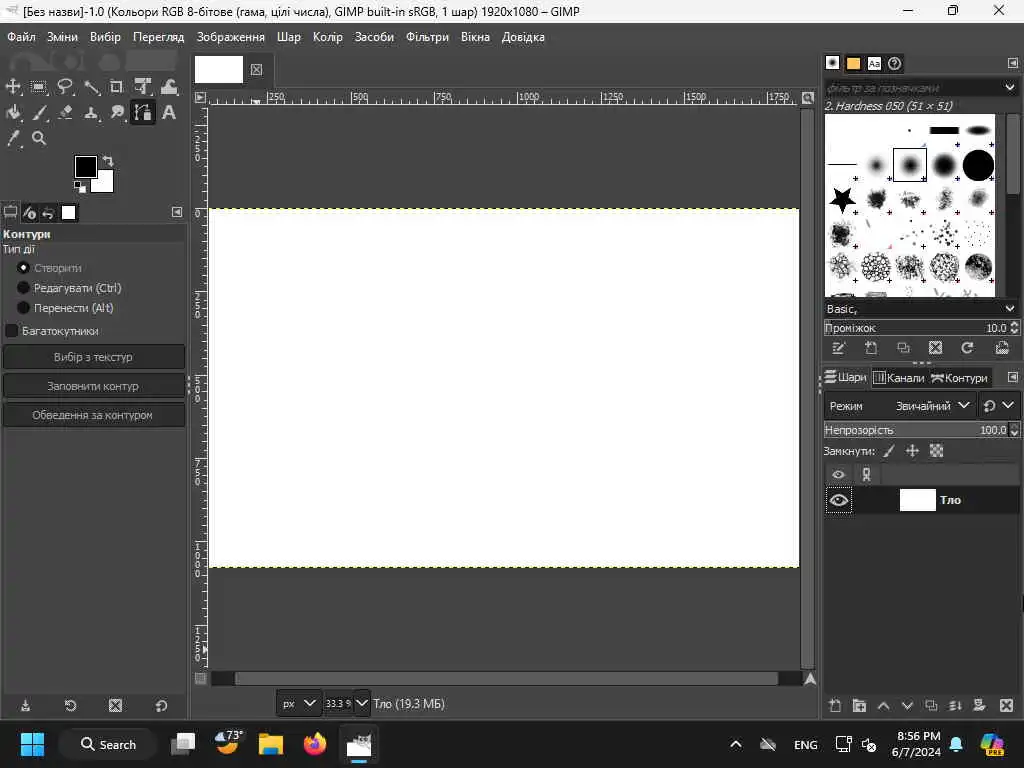Image resolution: width=1024 pixels, height=768 pixels.
Task: Open the Файл menu
Action: tap(22, 37)
